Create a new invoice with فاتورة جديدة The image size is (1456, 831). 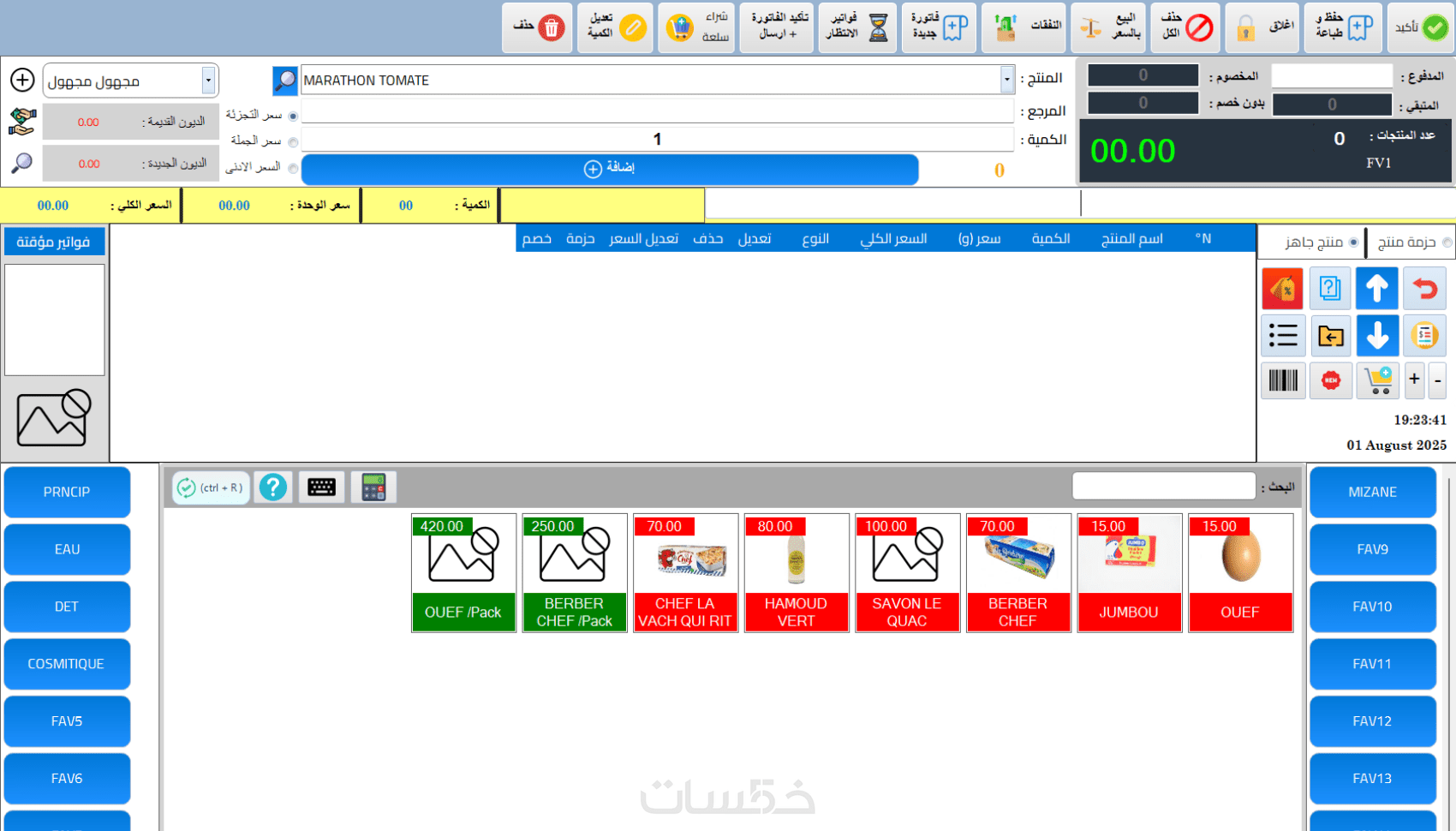tap(939, 27)
